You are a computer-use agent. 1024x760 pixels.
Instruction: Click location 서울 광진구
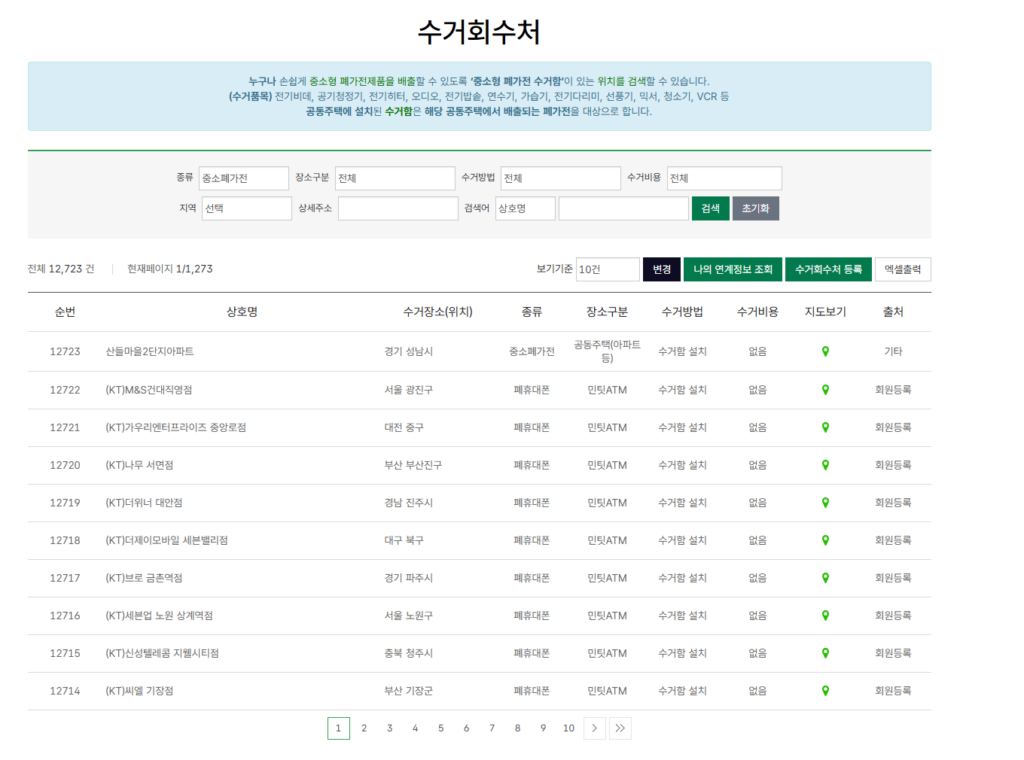tap(408, 390)
